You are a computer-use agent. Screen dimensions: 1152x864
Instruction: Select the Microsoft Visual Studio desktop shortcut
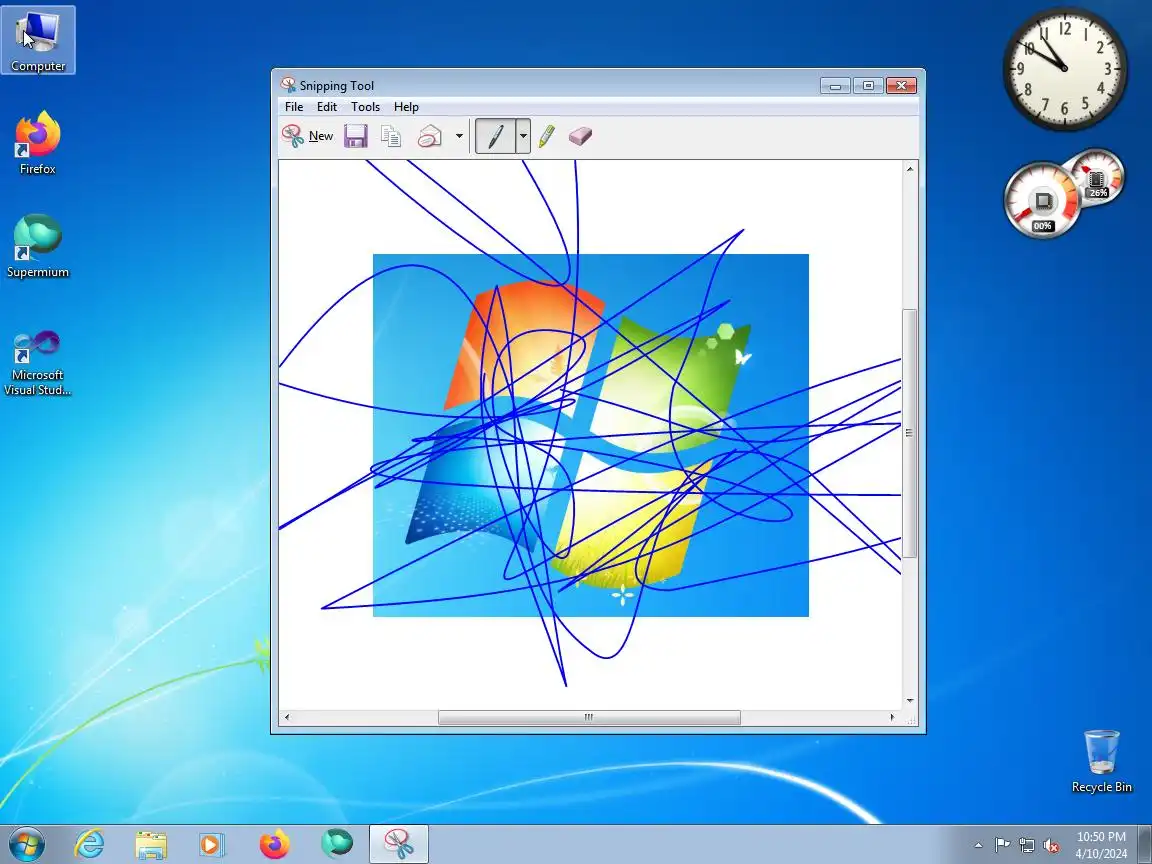37,362
